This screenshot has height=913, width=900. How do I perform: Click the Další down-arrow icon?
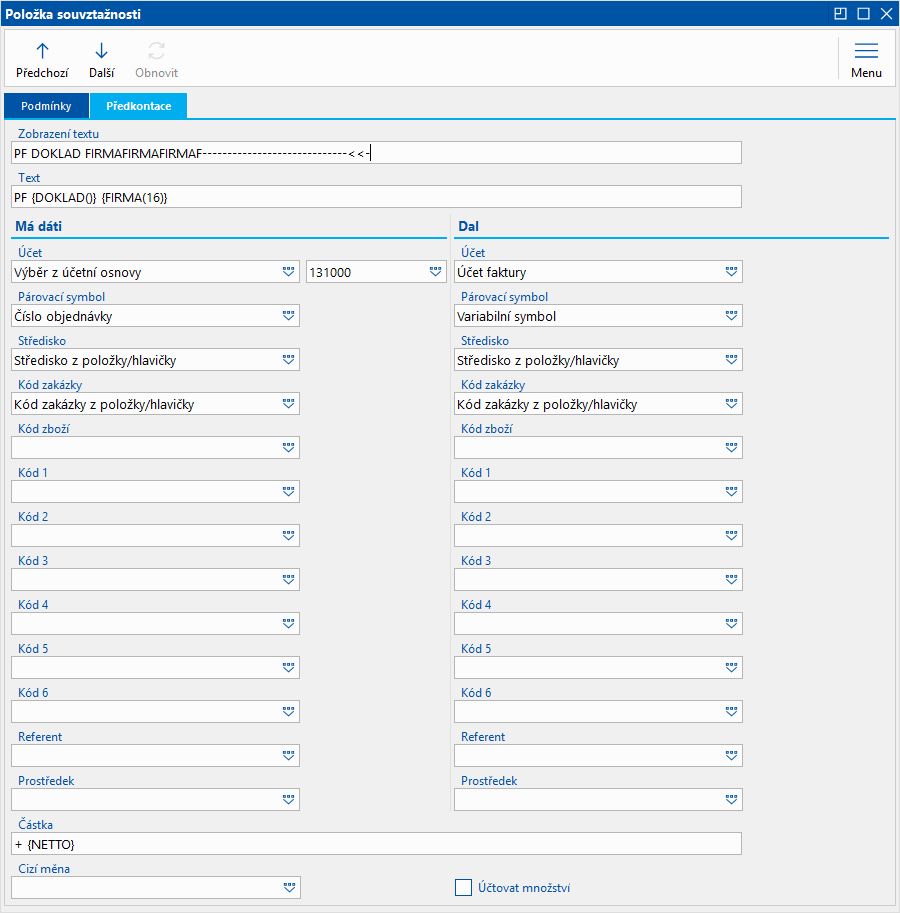[101, 51]
